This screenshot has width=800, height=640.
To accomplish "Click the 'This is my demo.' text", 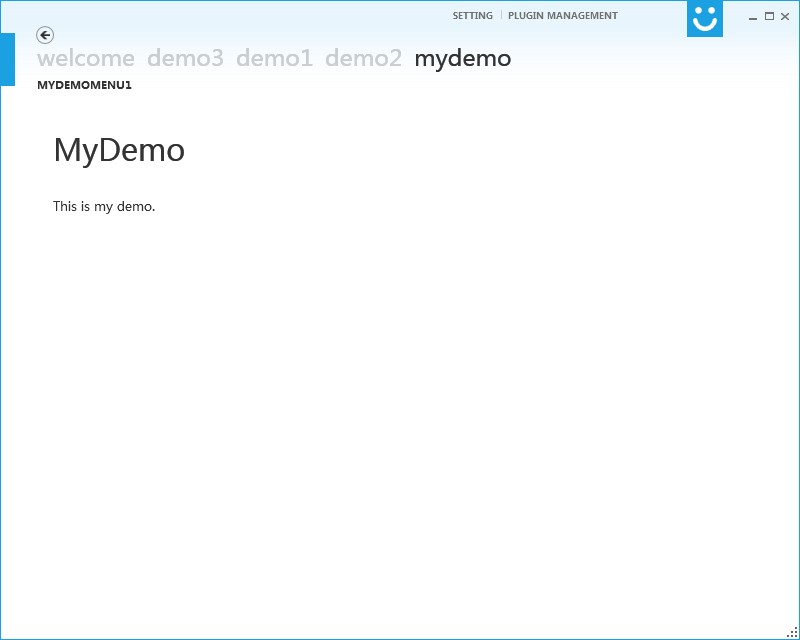I will click(104, 207).
